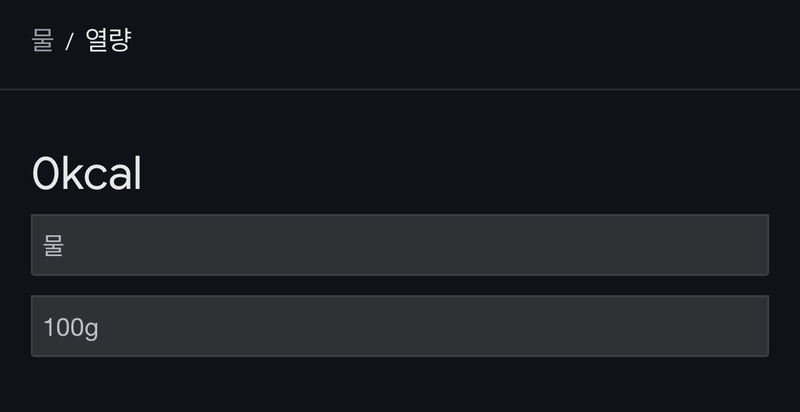Open the "물" breadcrumb link
The image size is (800, 412).
click(43, 40)
